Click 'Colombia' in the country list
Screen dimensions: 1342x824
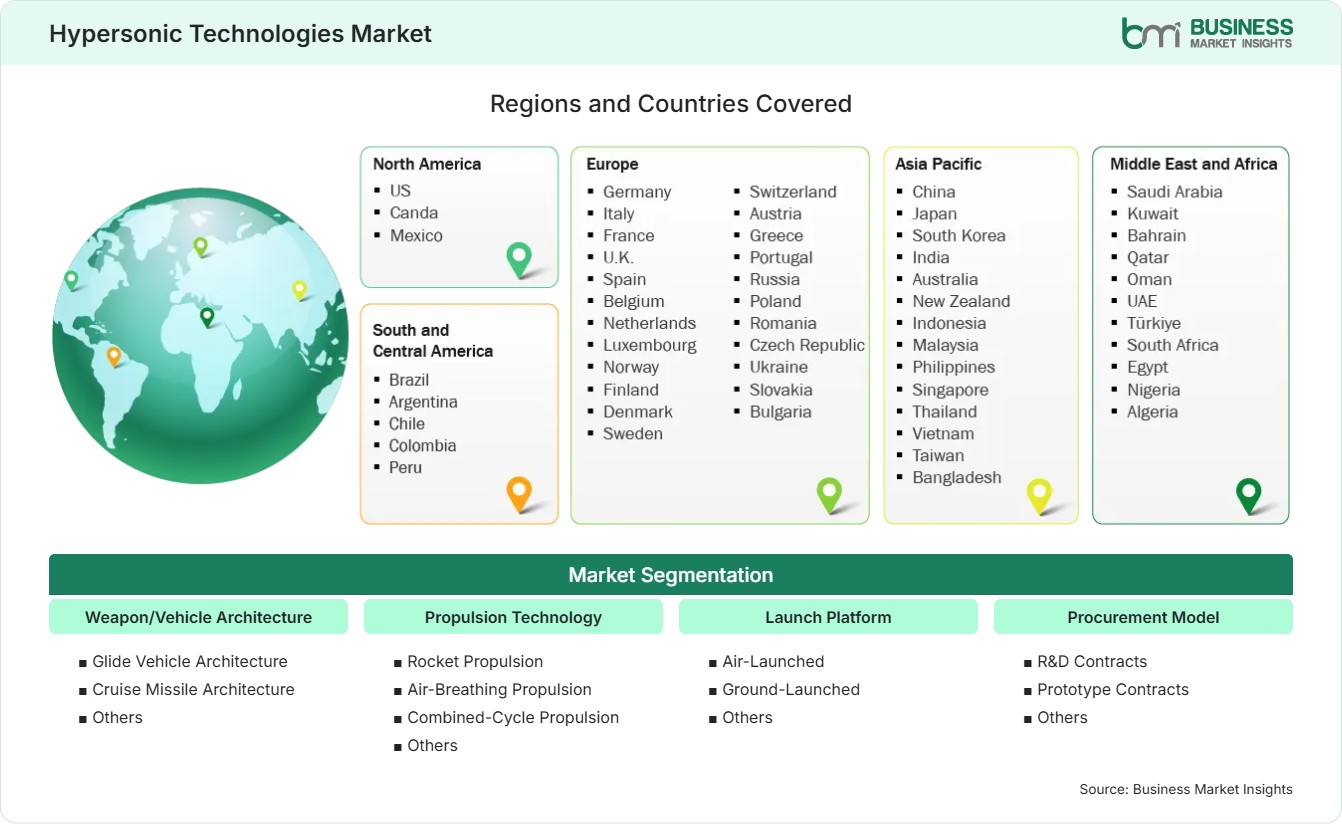pyautogui.click(x=422, y=445)
